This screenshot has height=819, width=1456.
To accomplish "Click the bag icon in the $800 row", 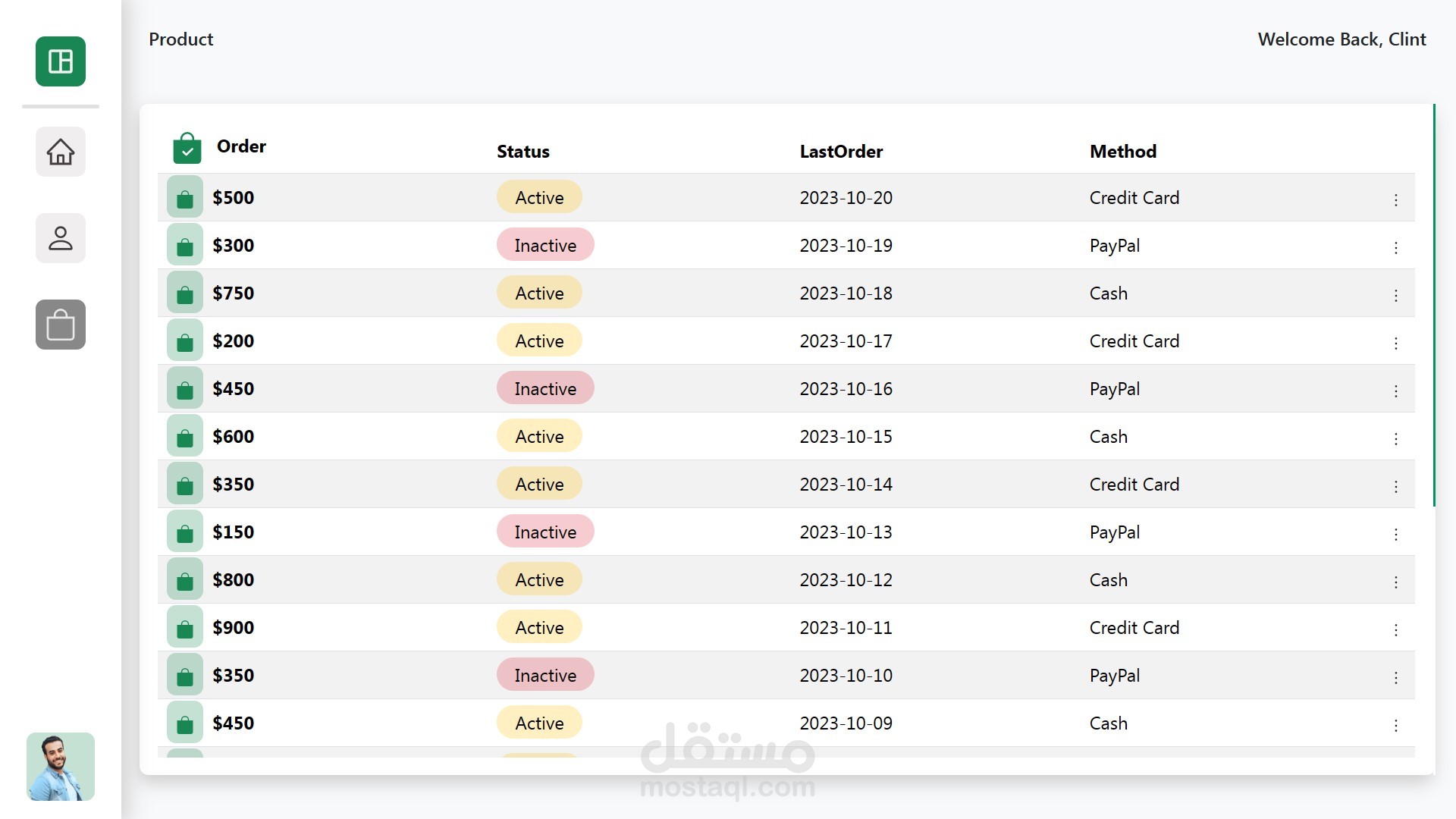I will [185, 580].
